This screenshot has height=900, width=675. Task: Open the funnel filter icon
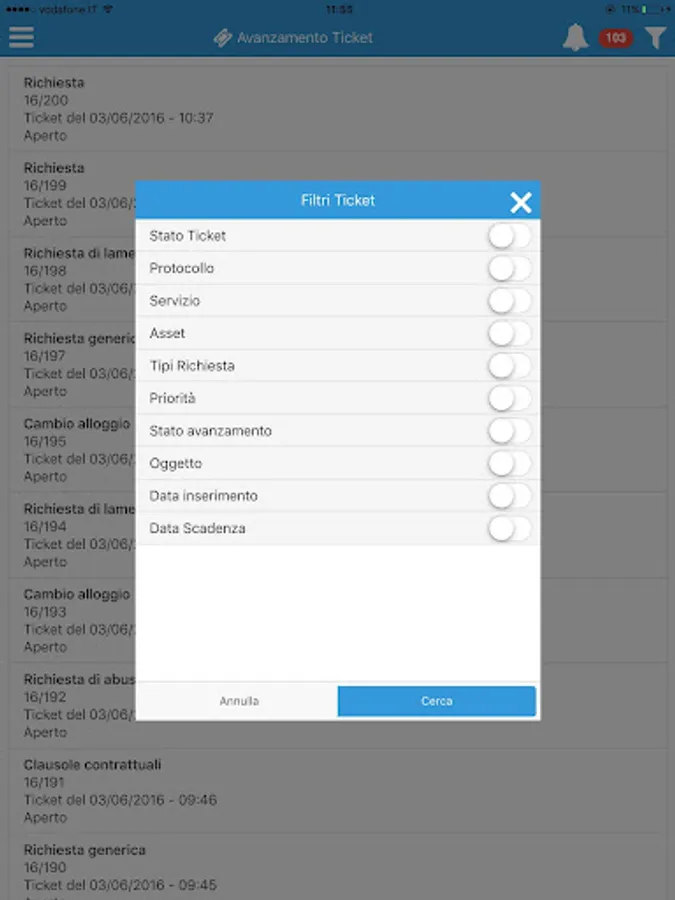655,38
